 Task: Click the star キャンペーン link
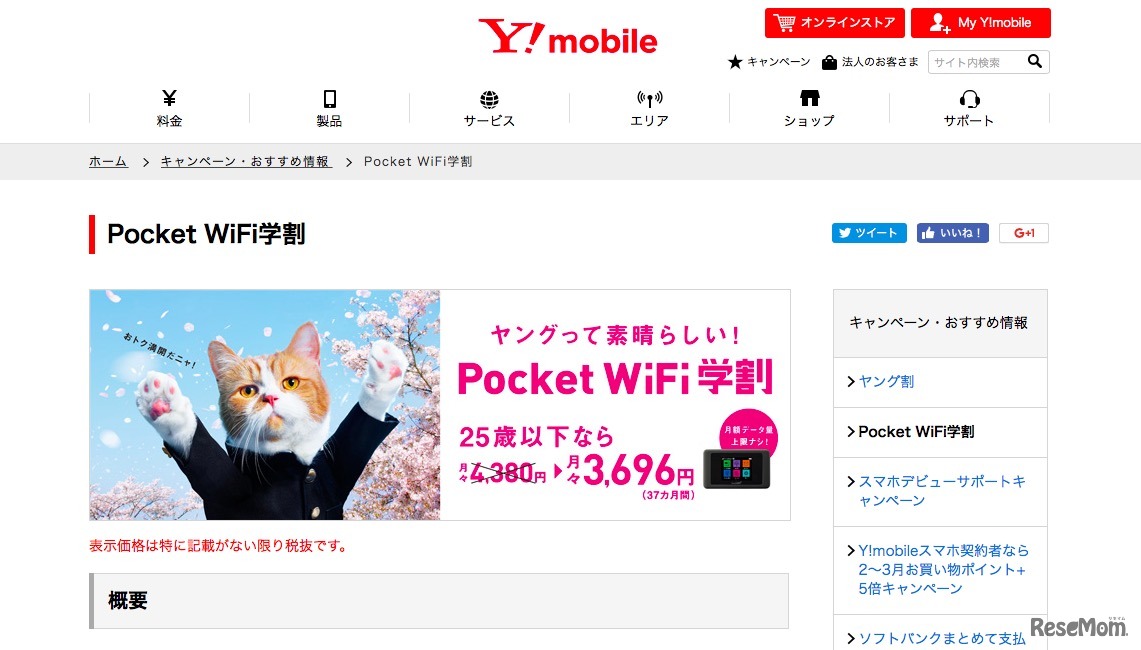(769, 62)
